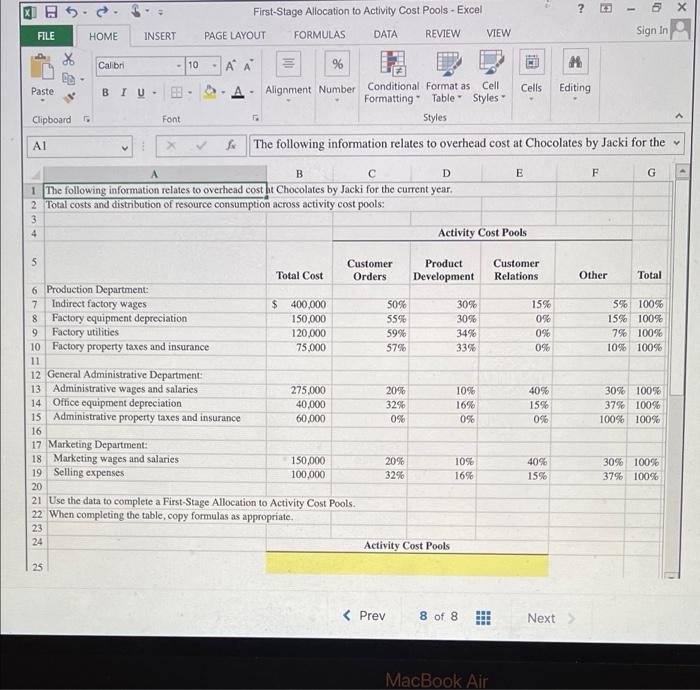Click the Sign In link
The height and width of the screenshot is (690, 700).
pyautogui.click(x=652, y=30)
